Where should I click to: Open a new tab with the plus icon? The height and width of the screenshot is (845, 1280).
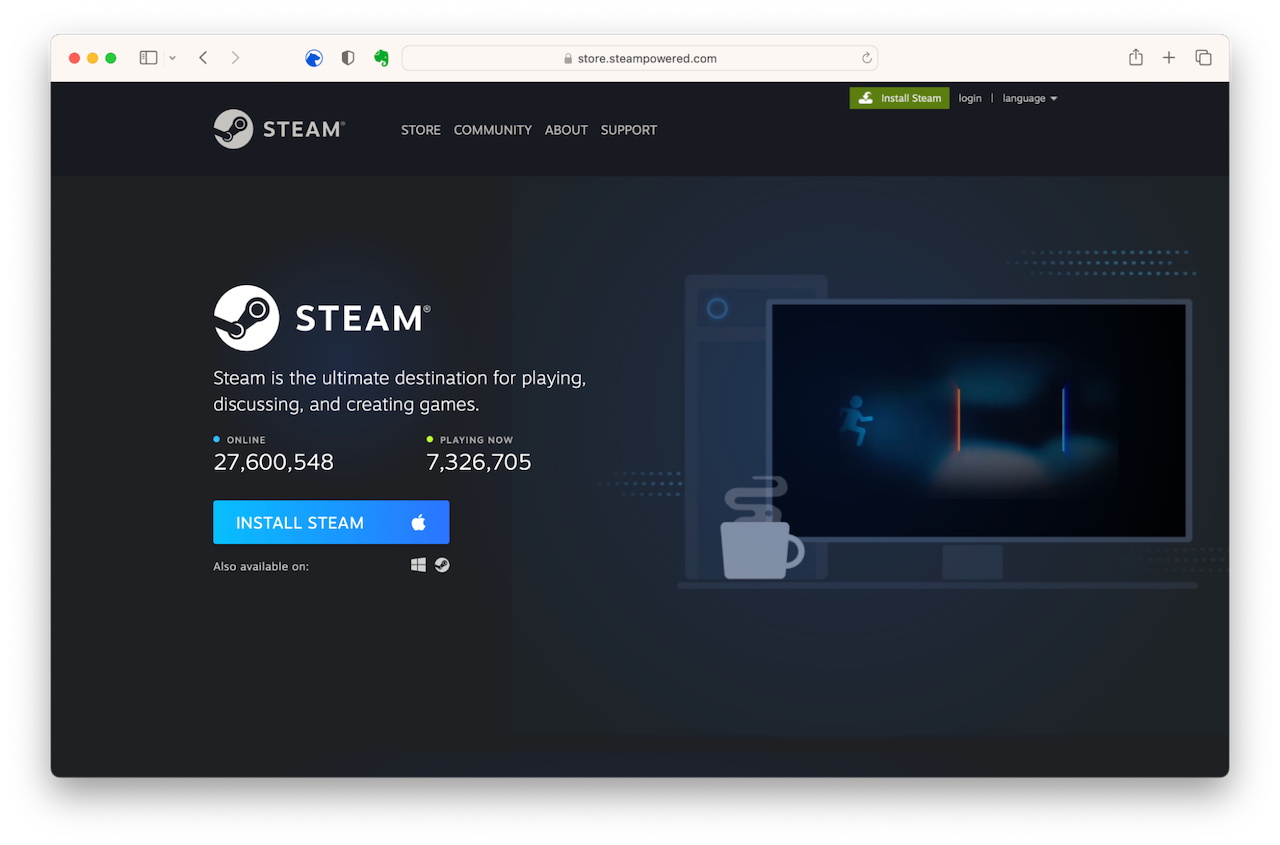coord(1169,58)
